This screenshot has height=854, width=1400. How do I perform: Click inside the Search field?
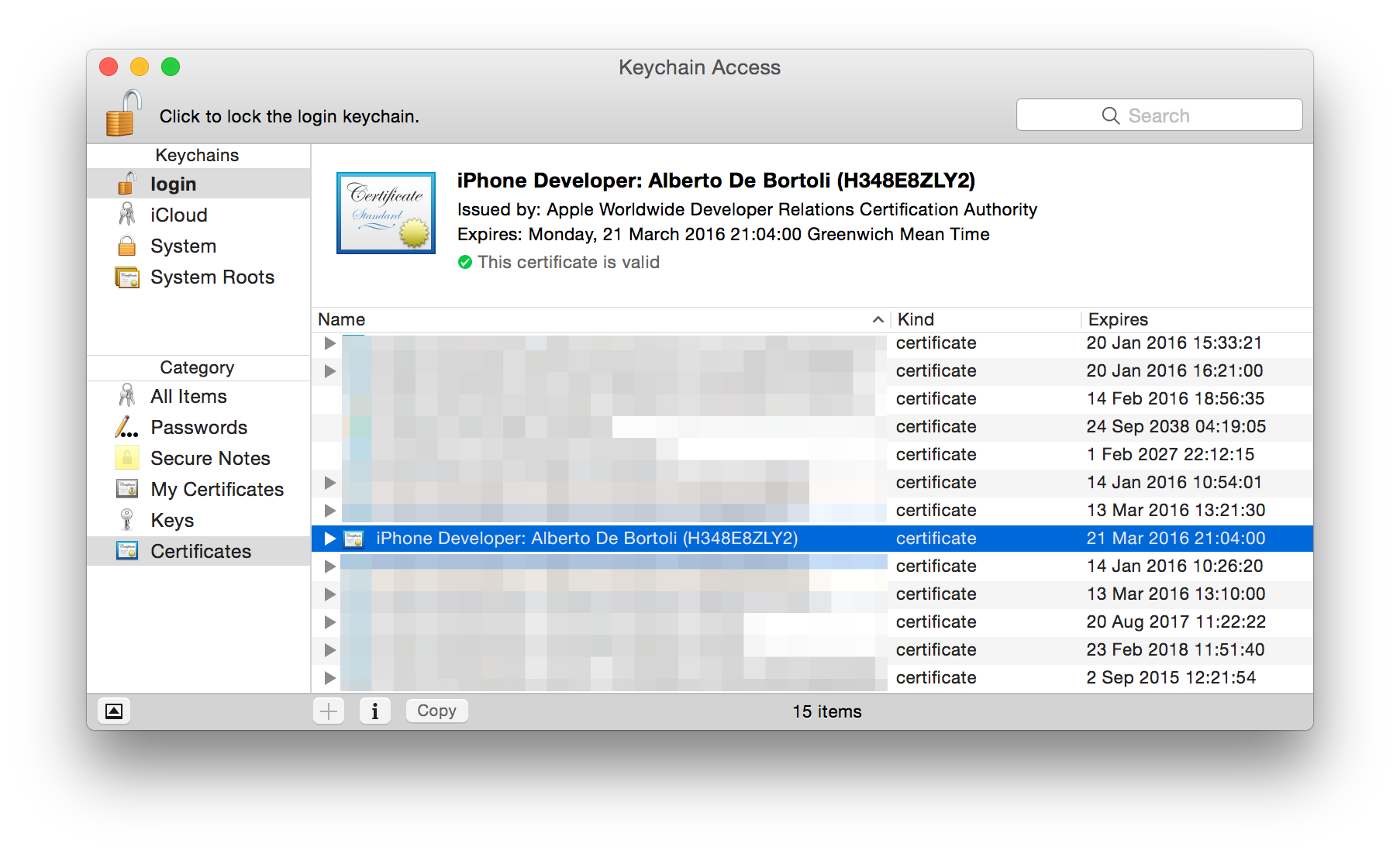click(x=1159, y=115)
